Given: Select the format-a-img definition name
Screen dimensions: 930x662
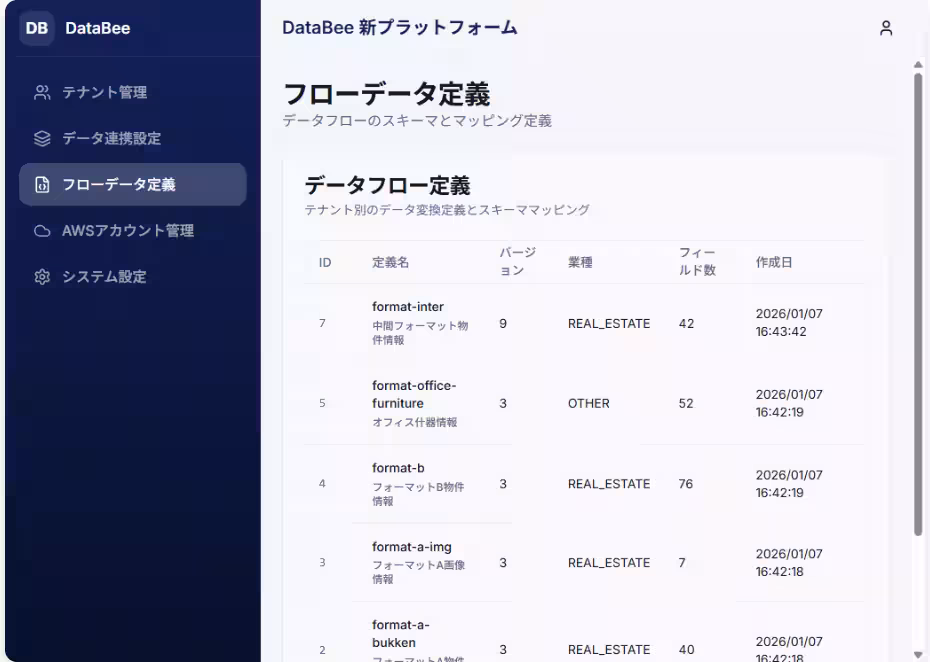Looking at the screenshot, I should tap(412, 547).
